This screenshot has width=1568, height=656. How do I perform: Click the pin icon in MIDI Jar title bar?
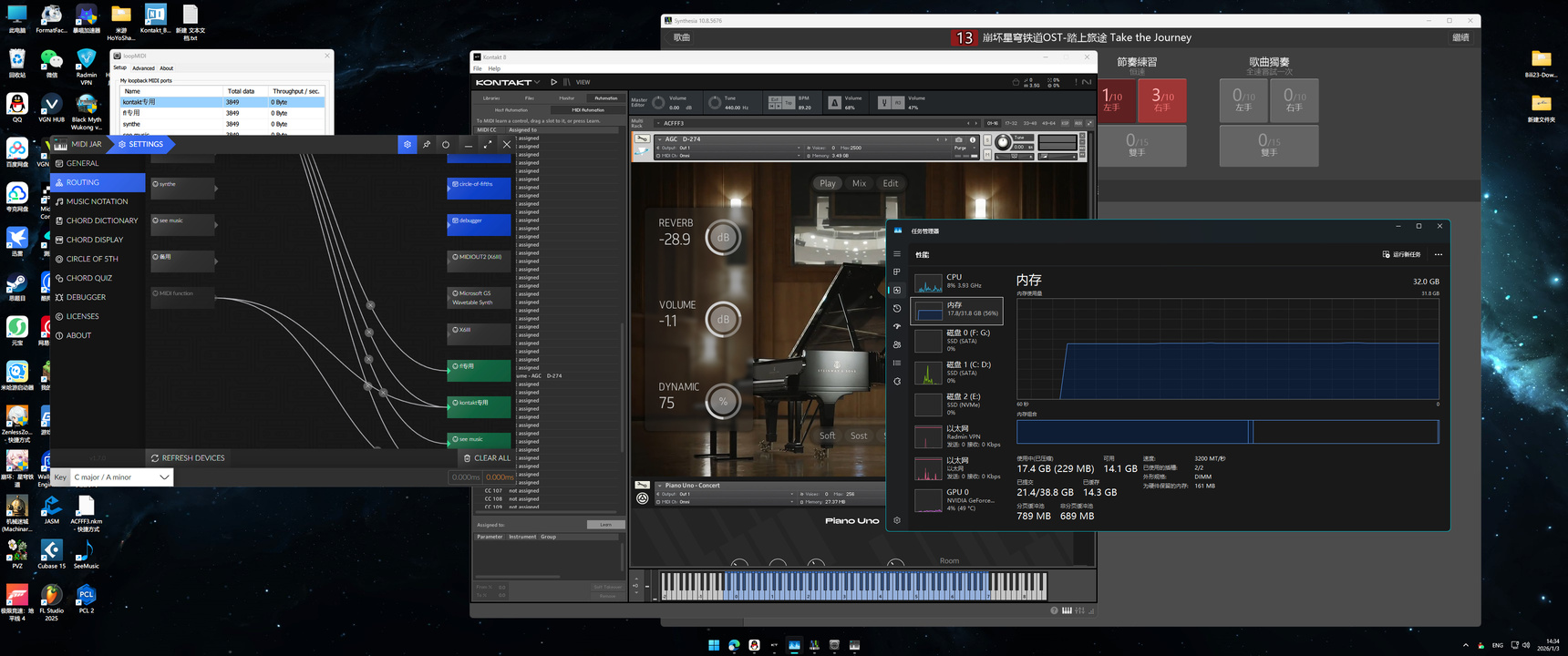coord(427,144)
